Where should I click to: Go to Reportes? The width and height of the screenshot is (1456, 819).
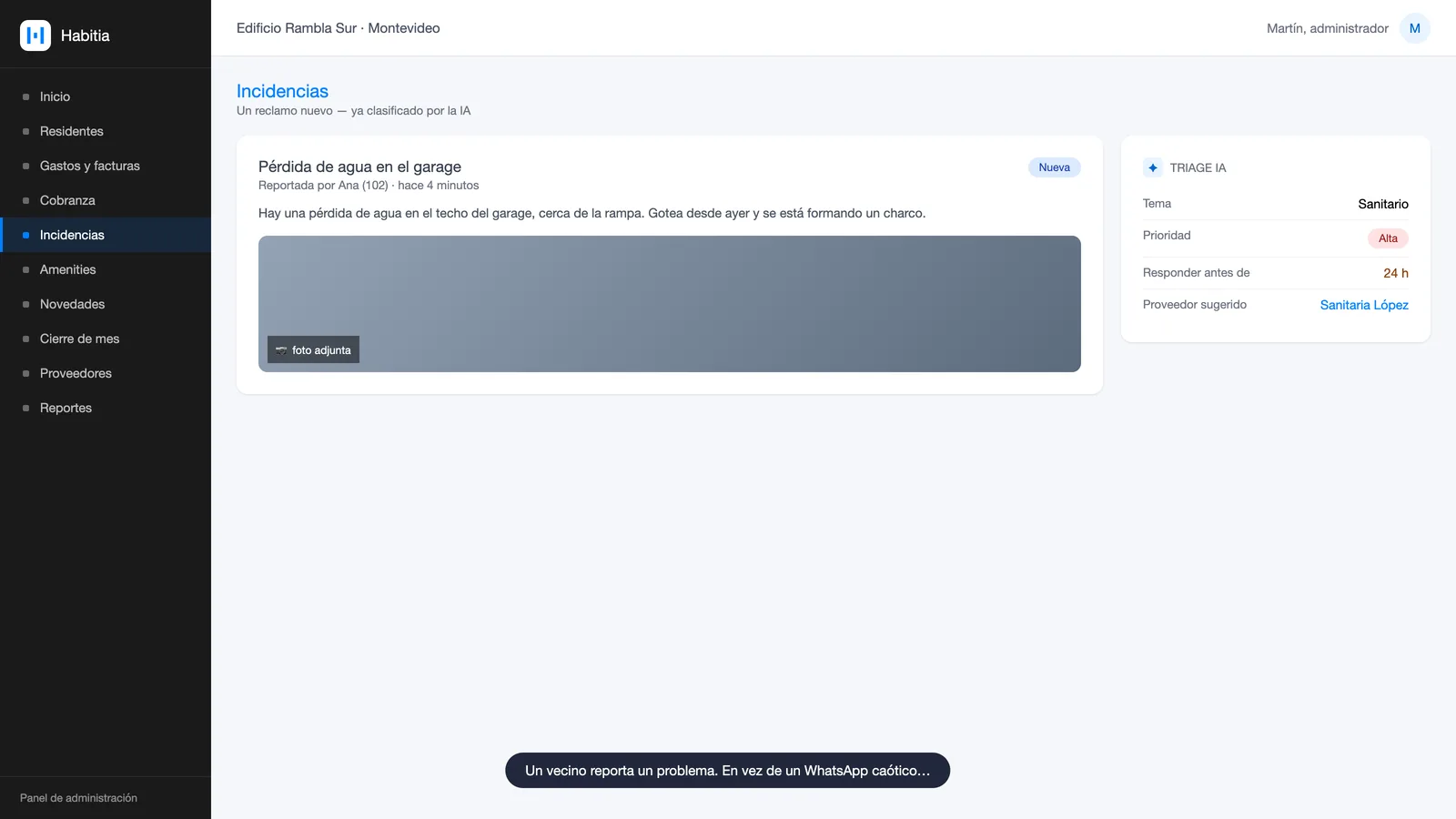coord(106,408)
